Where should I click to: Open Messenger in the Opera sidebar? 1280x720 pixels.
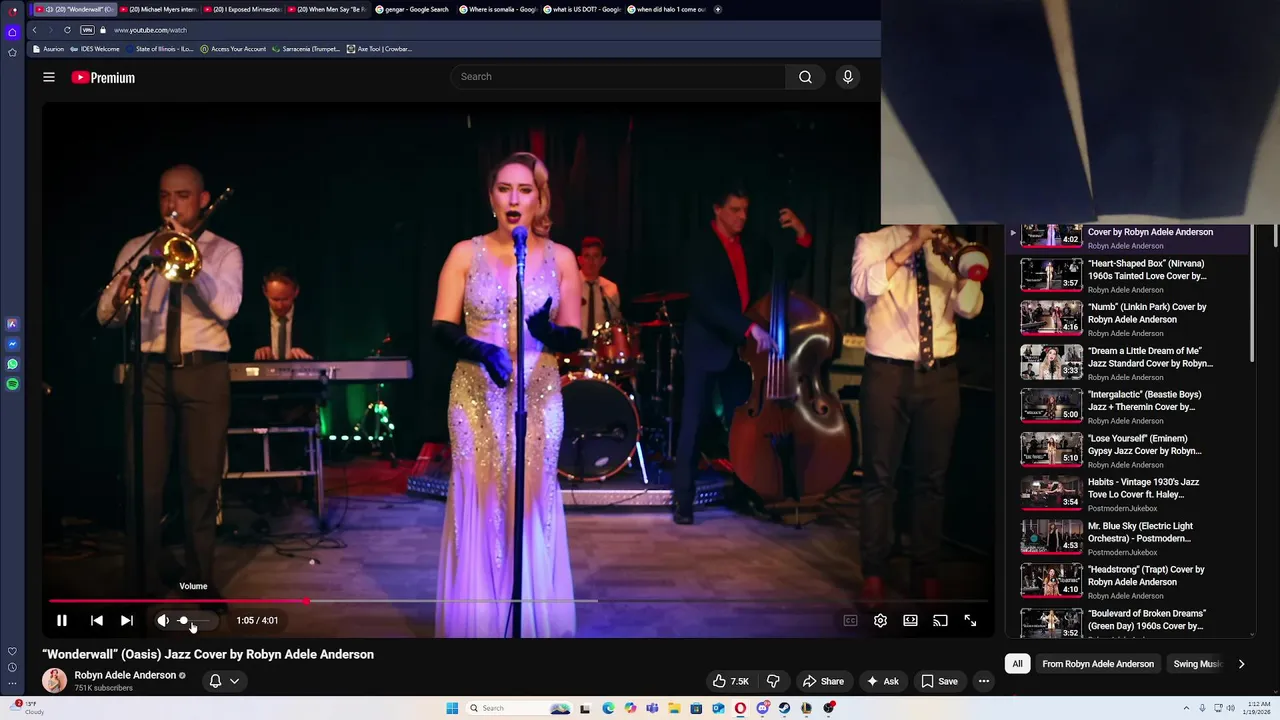[x=12, y=344]
